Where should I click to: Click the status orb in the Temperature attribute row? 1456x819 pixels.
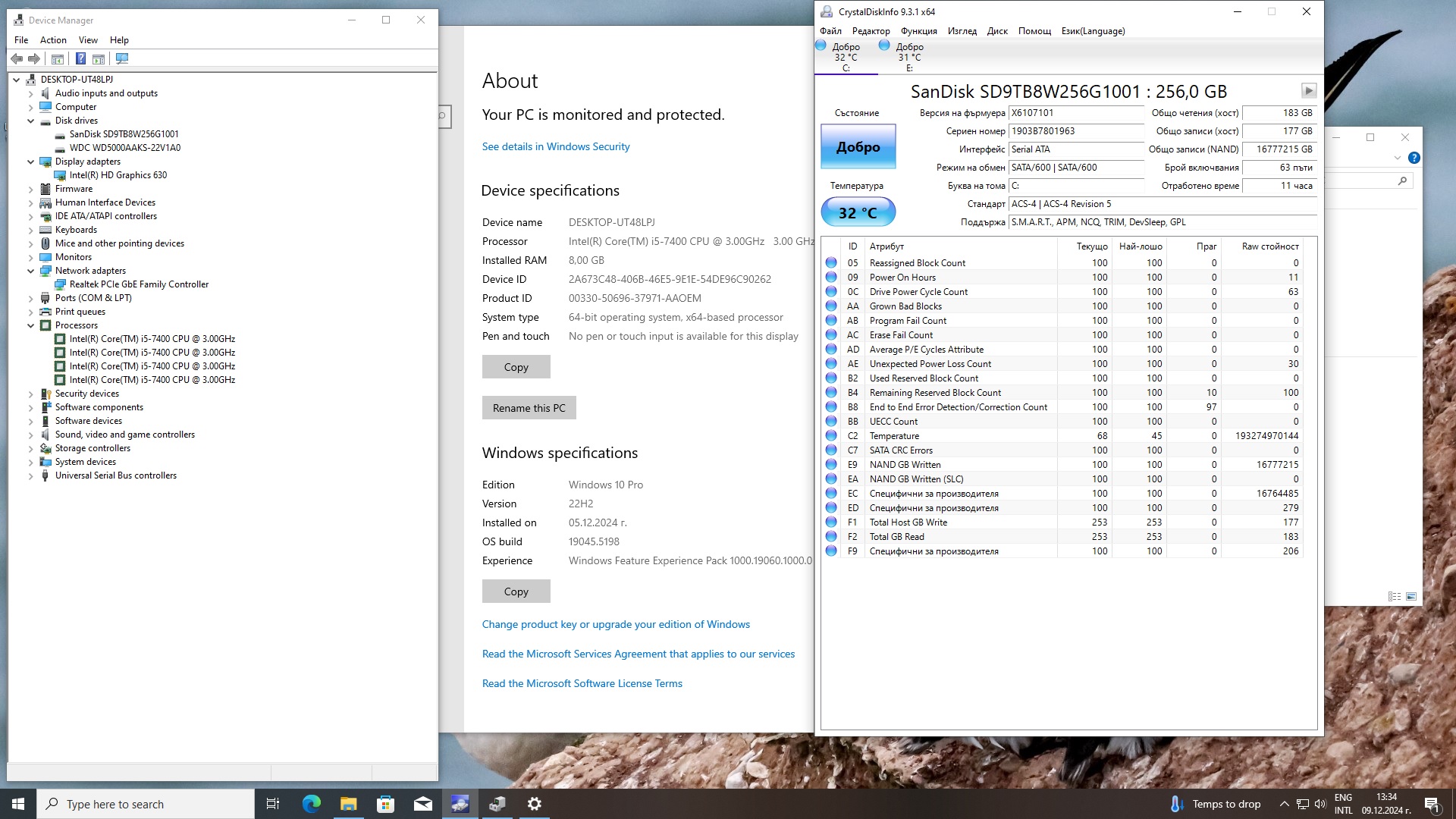coord(831,435)
